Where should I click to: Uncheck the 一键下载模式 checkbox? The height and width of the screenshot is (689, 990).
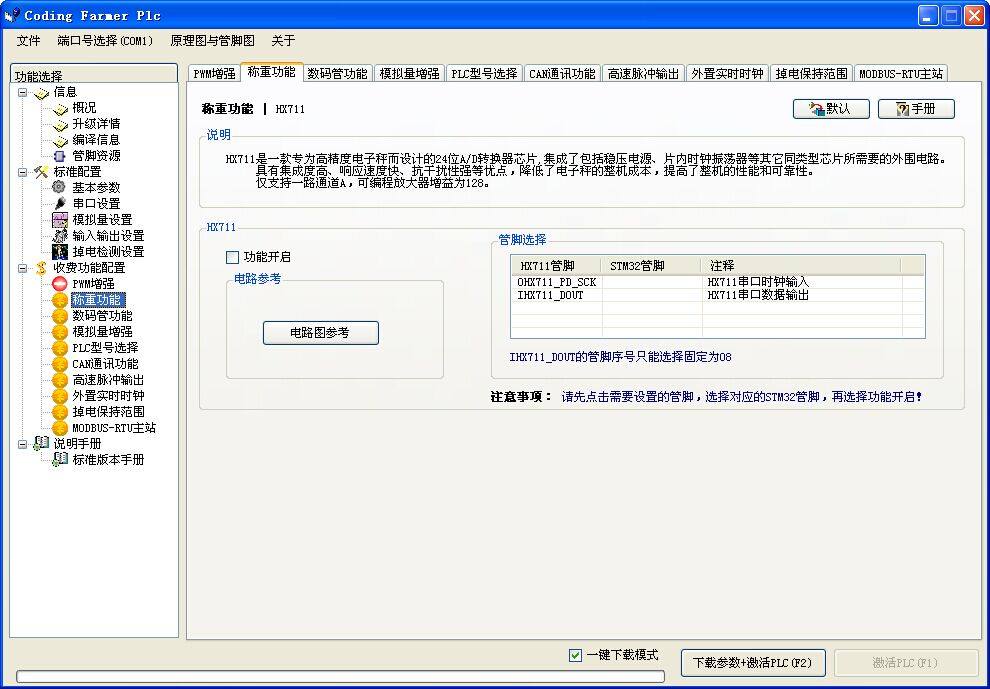point(575,656)
